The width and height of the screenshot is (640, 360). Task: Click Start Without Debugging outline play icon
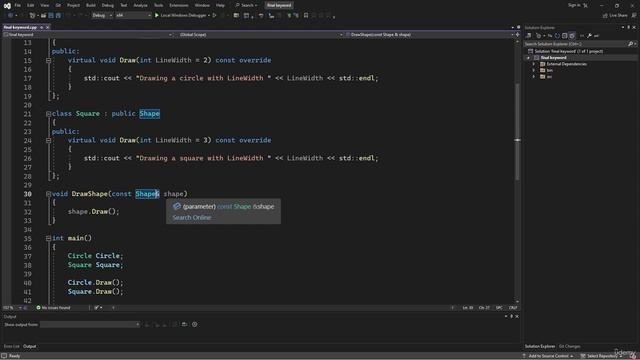[x=214, y=16]
